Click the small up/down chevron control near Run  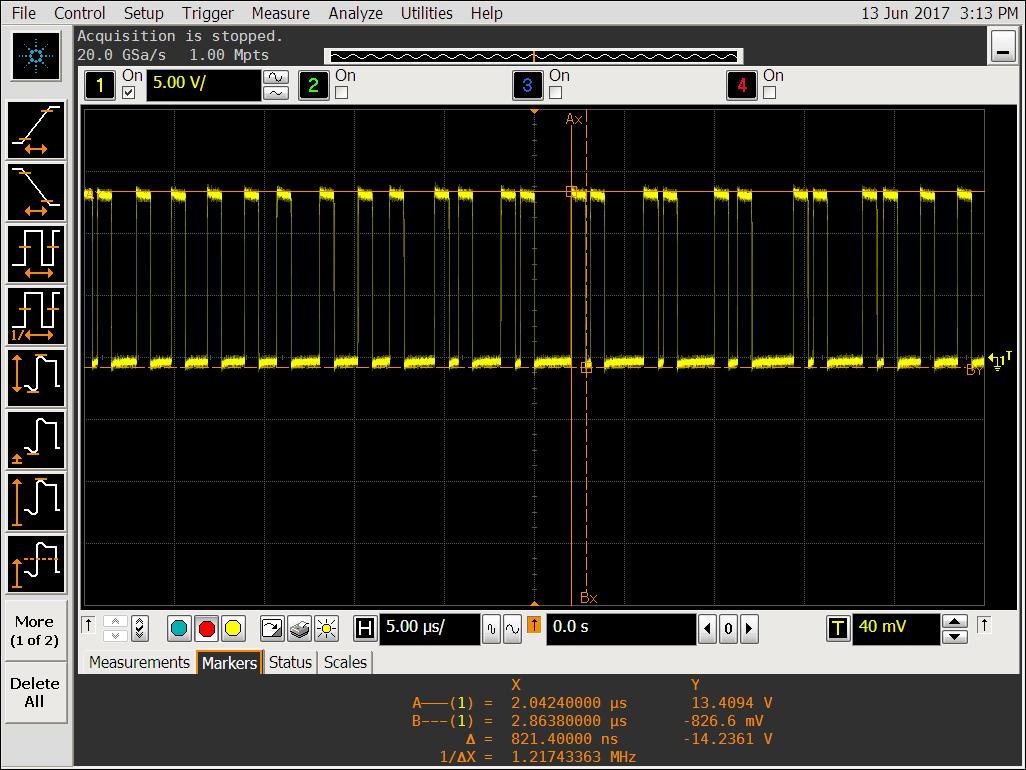(x=115, y=629)
